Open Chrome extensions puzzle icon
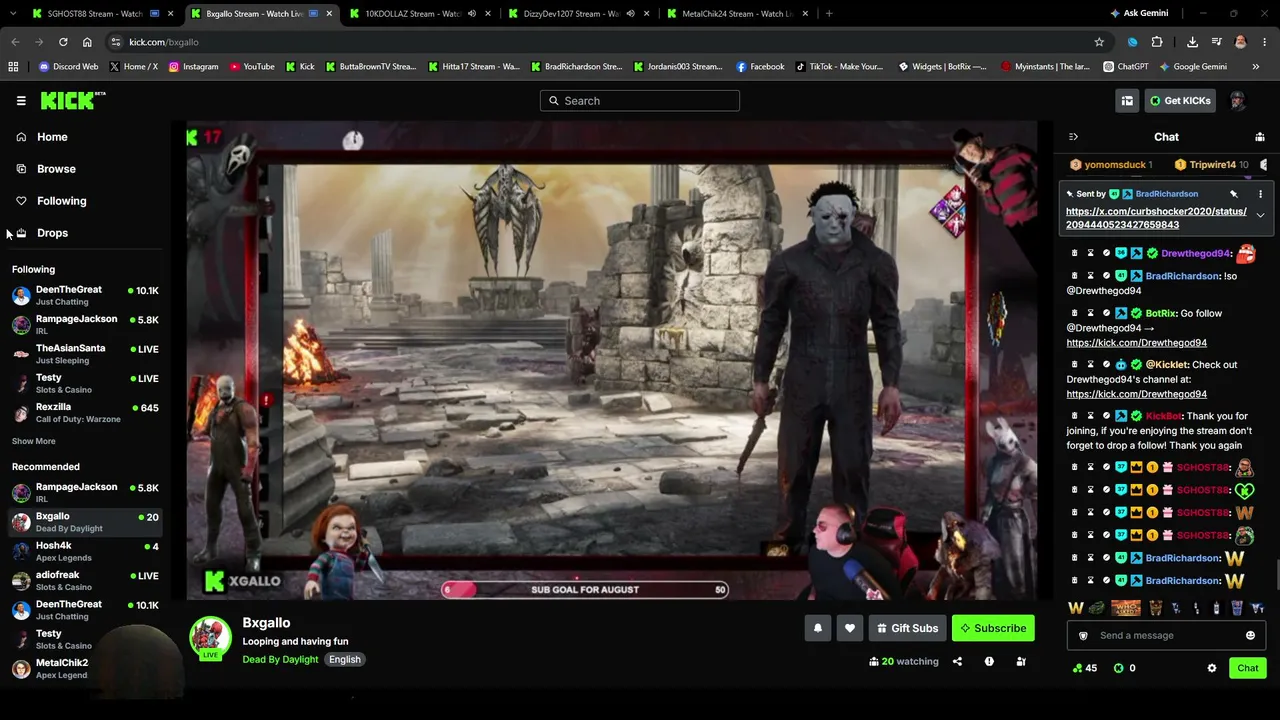Viewport: 1280px width, 720px height. coord(1157,42)
